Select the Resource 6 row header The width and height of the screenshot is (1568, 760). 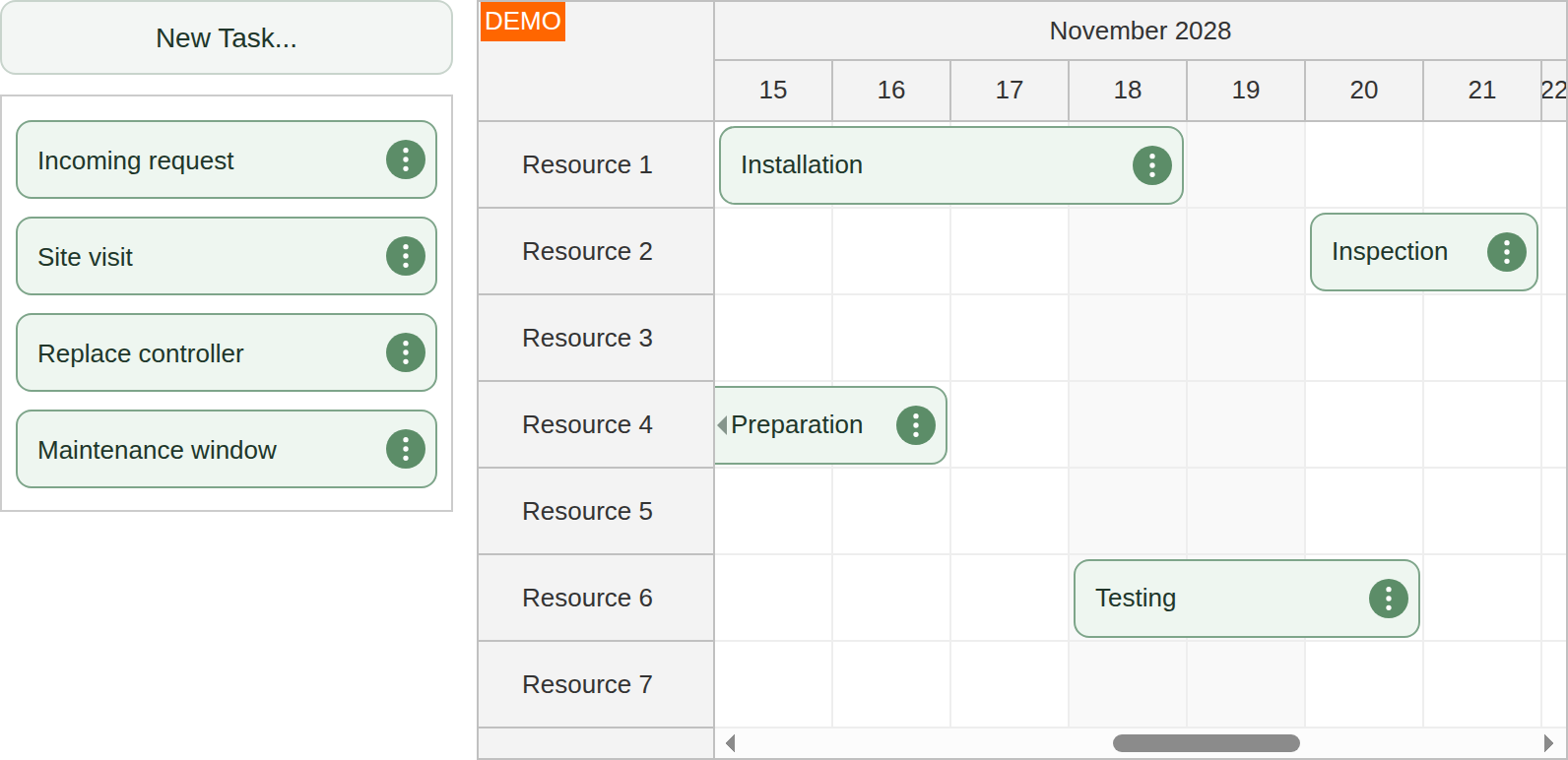[596, 599]
